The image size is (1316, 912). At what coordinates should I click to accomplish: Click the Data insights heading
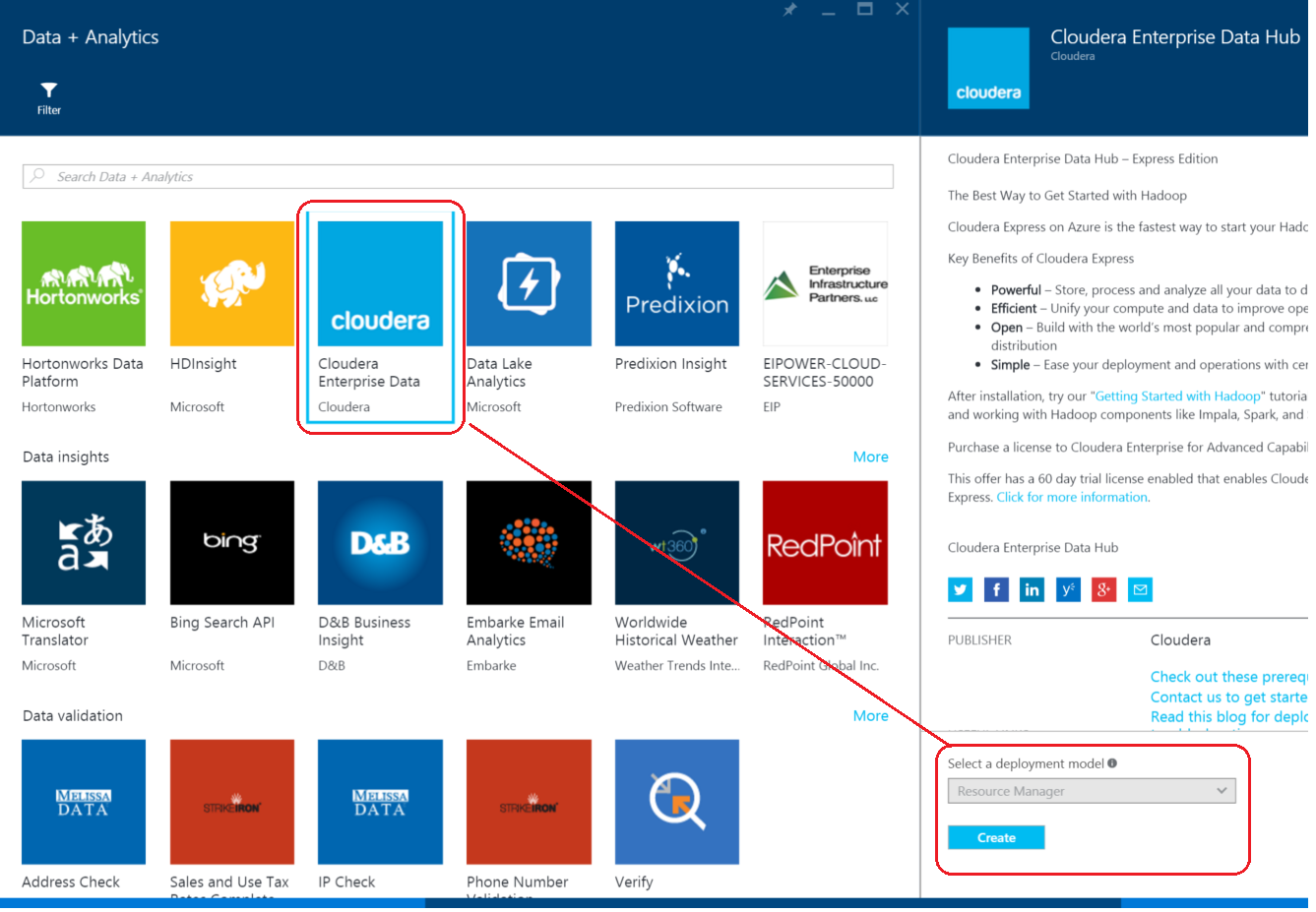pos(66,456)
